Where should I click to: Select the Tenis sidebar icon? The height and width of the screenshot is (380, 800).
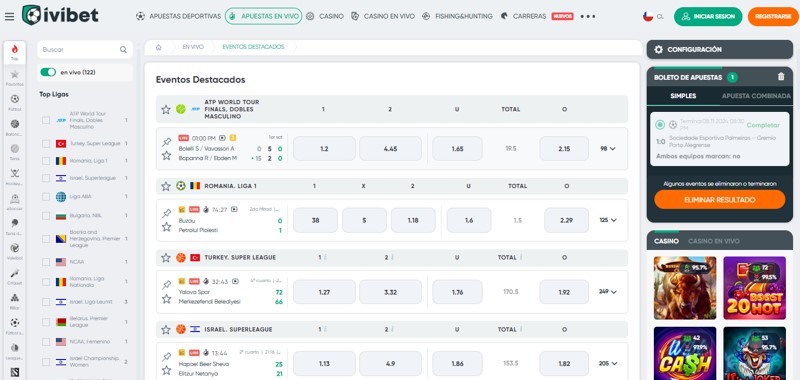tap(14, 151)
